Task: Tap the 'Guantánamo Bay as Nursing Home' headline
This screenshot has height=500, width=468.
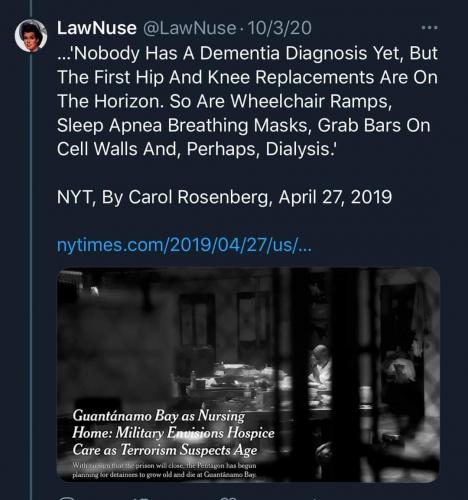Action: coord(173,433)
